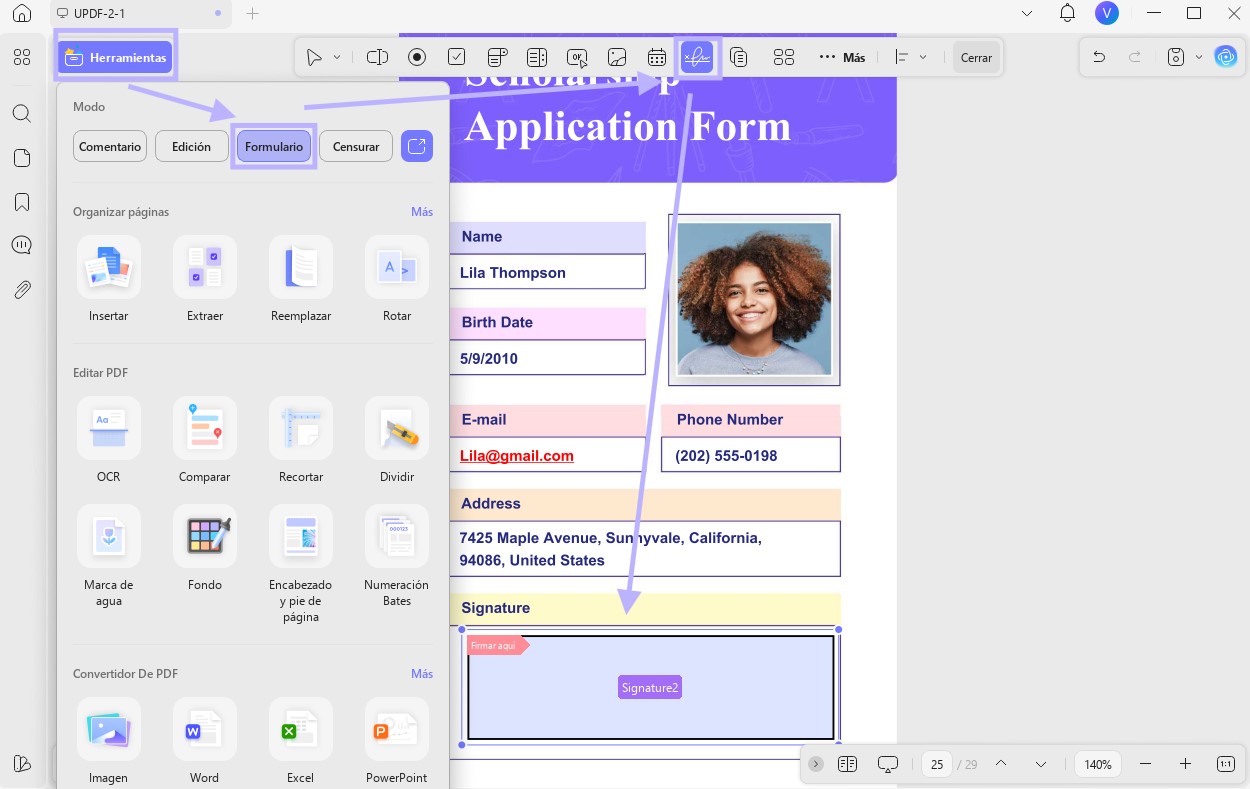
Task: Show Más under Organizar páginas
Action: coord(422,212)
